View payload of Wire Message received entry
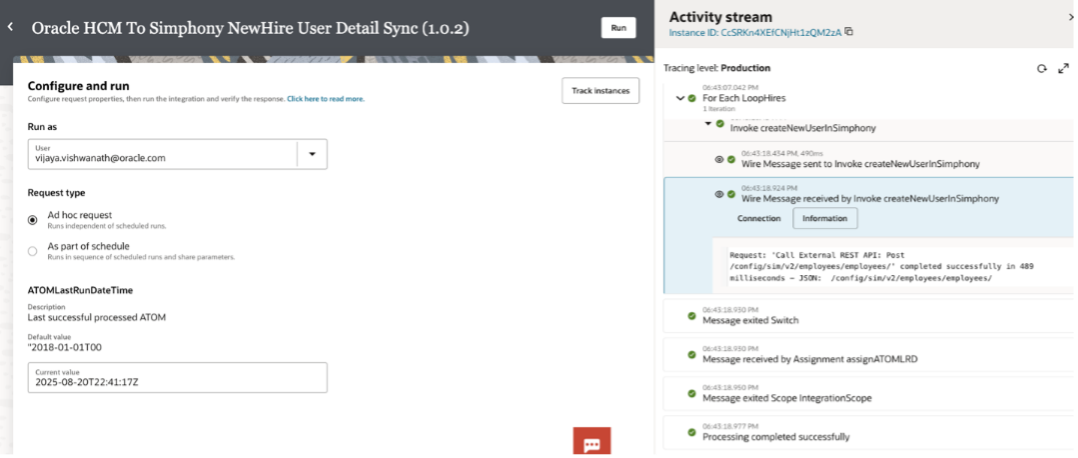This screenshot has height=458, width=1078. [x=719, y=194]
